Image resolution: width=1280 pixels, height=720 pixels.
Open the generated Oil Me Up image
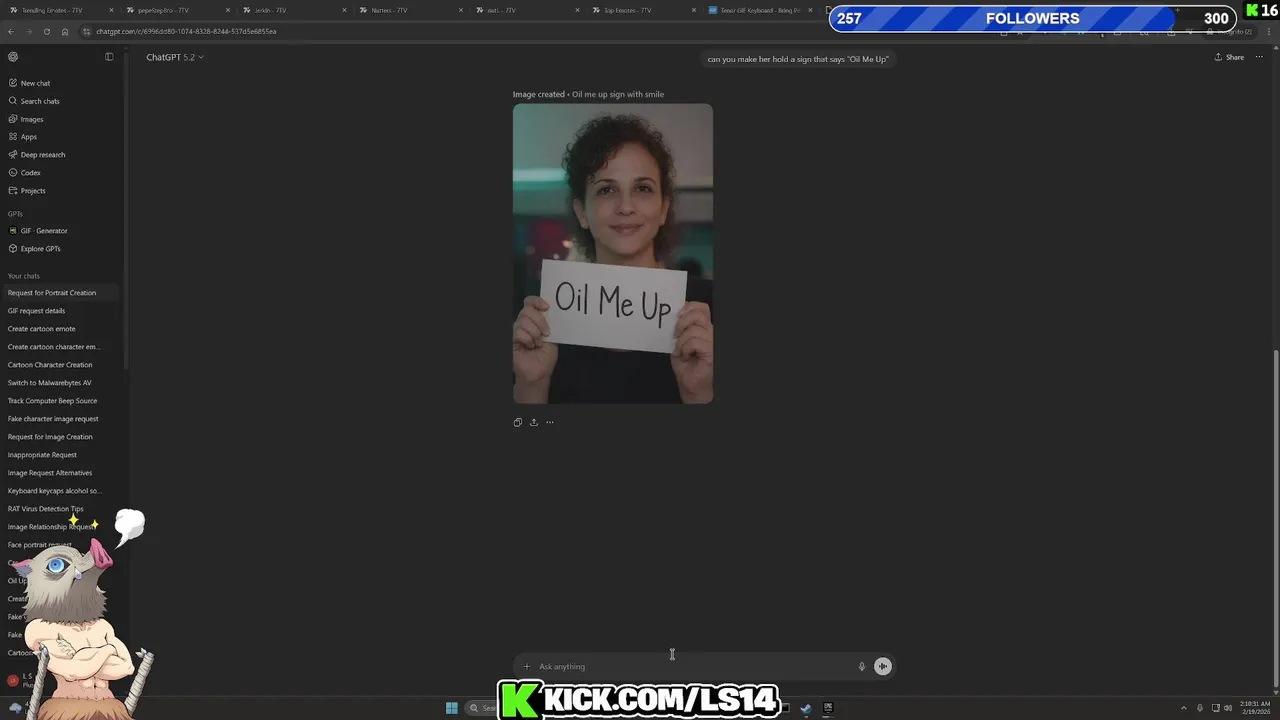pyautogui.click(x=613, y=254)
